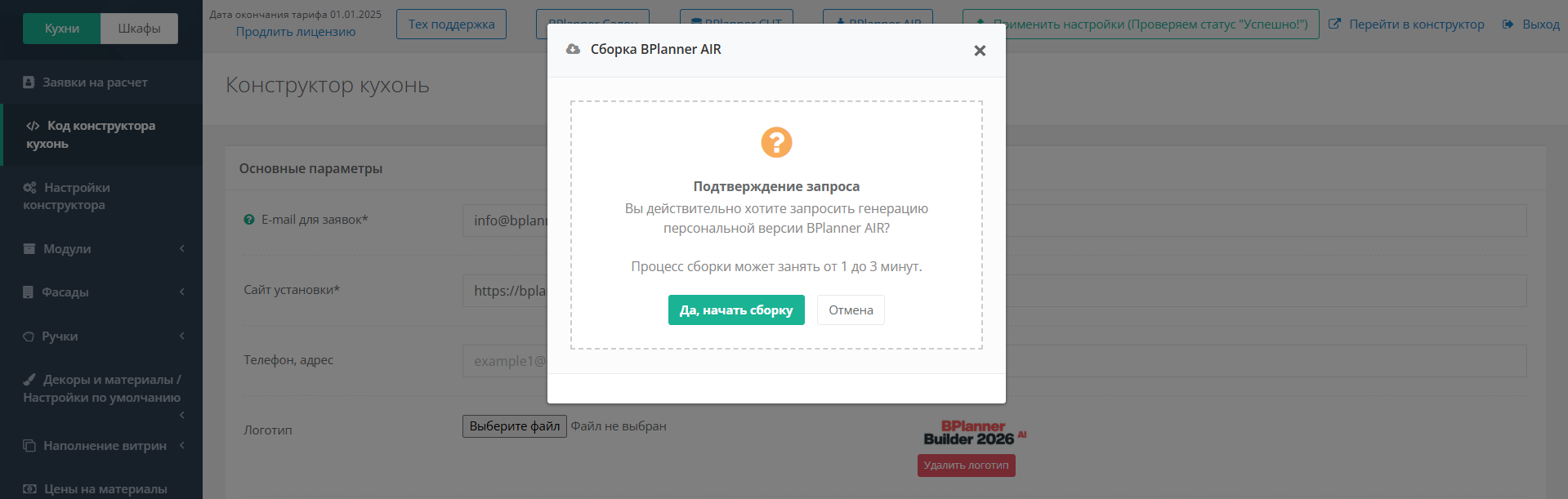Viewport: 1568px width, 499px height.
Task: Click the Наполнение витрин sidebar icon
Action: 29,446
